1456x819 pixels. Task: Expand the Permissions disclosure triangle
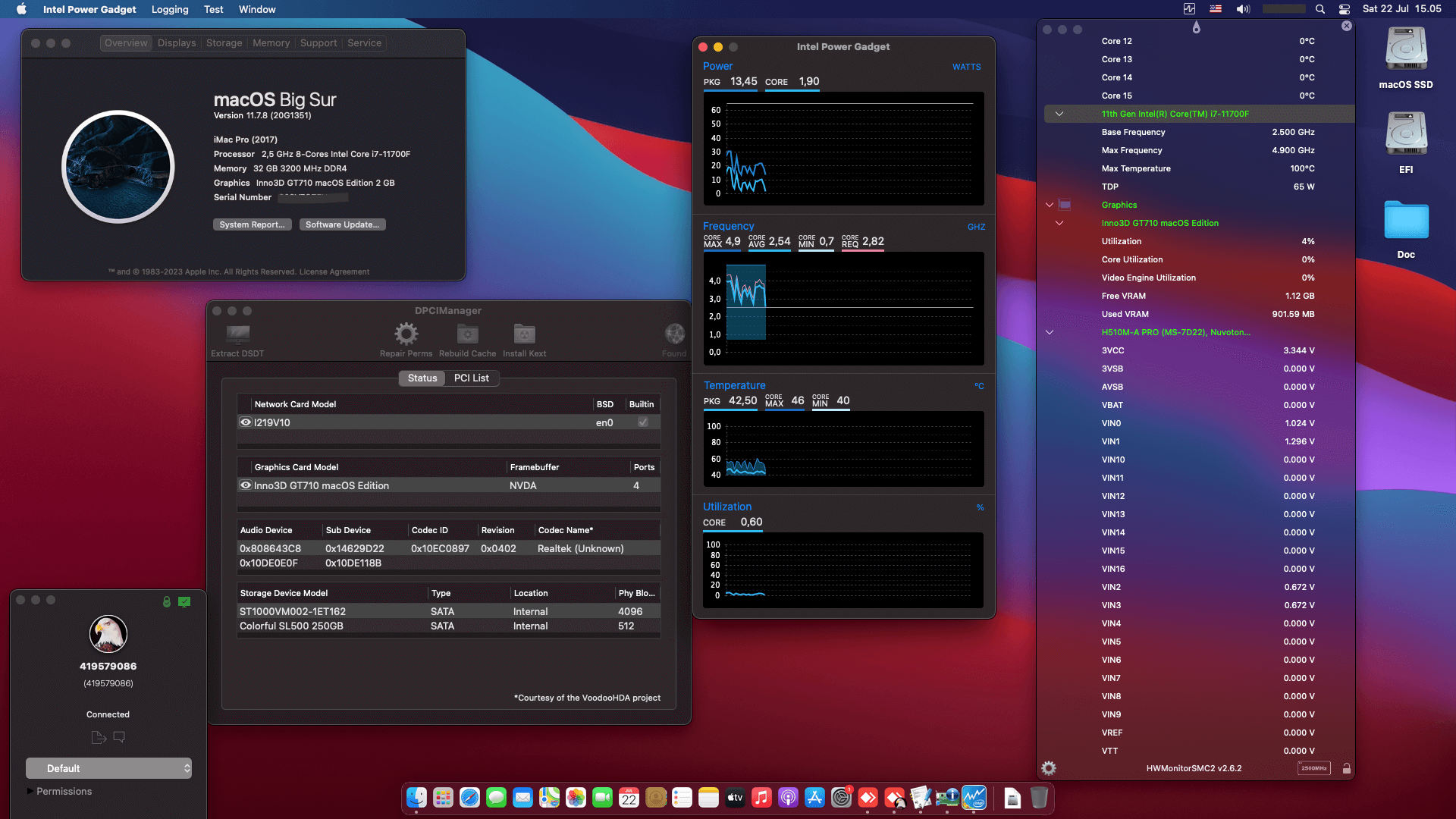pyautogui.click(x=30, y=791)
